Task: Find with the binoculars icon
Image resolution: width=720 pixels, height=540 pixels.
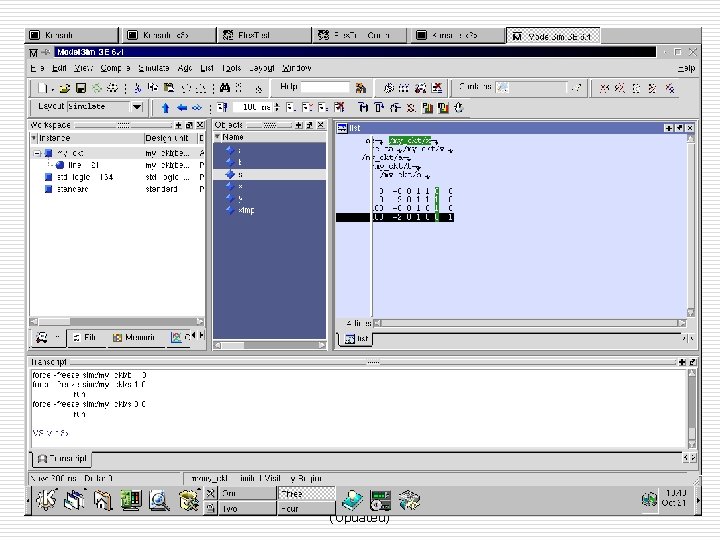Action: tap(225, 88)
